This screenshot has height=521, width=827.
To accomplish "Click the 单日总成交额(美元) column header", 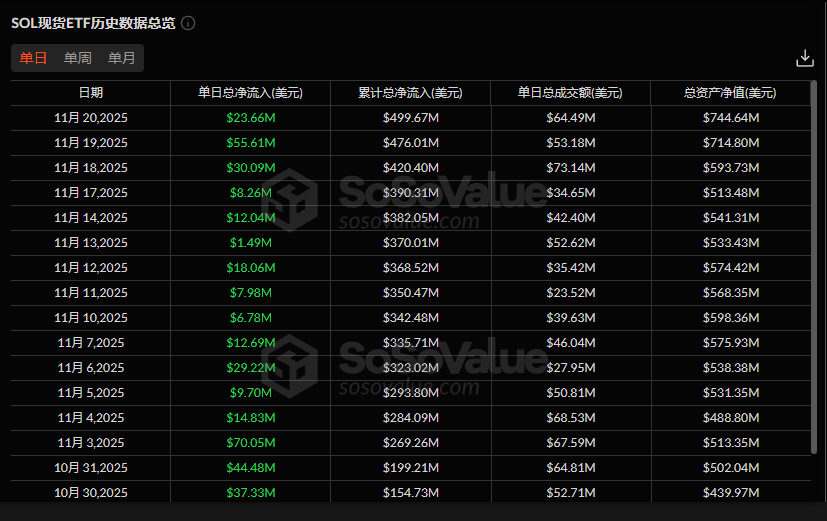I will [570, 93].
